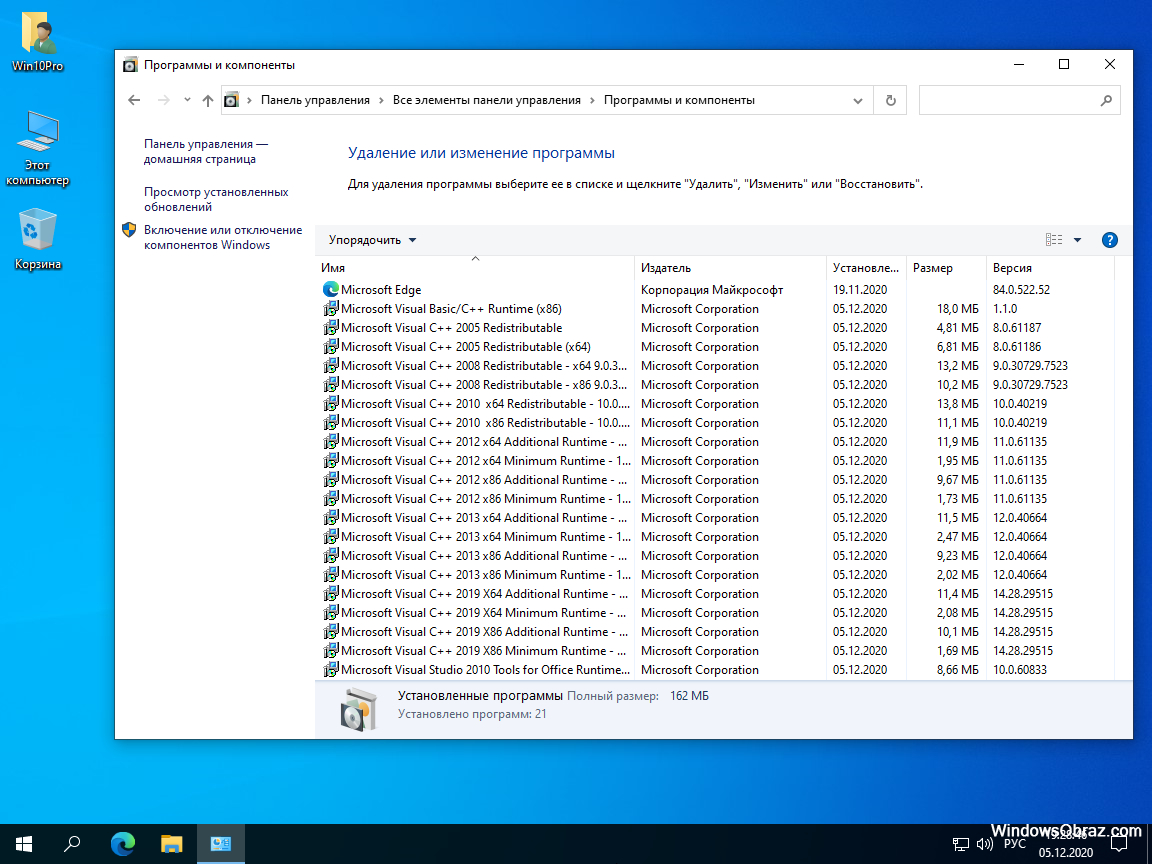The image size is (1152, 864).
Task: Click version 10.0.60833 cell
Action: 1020,670
